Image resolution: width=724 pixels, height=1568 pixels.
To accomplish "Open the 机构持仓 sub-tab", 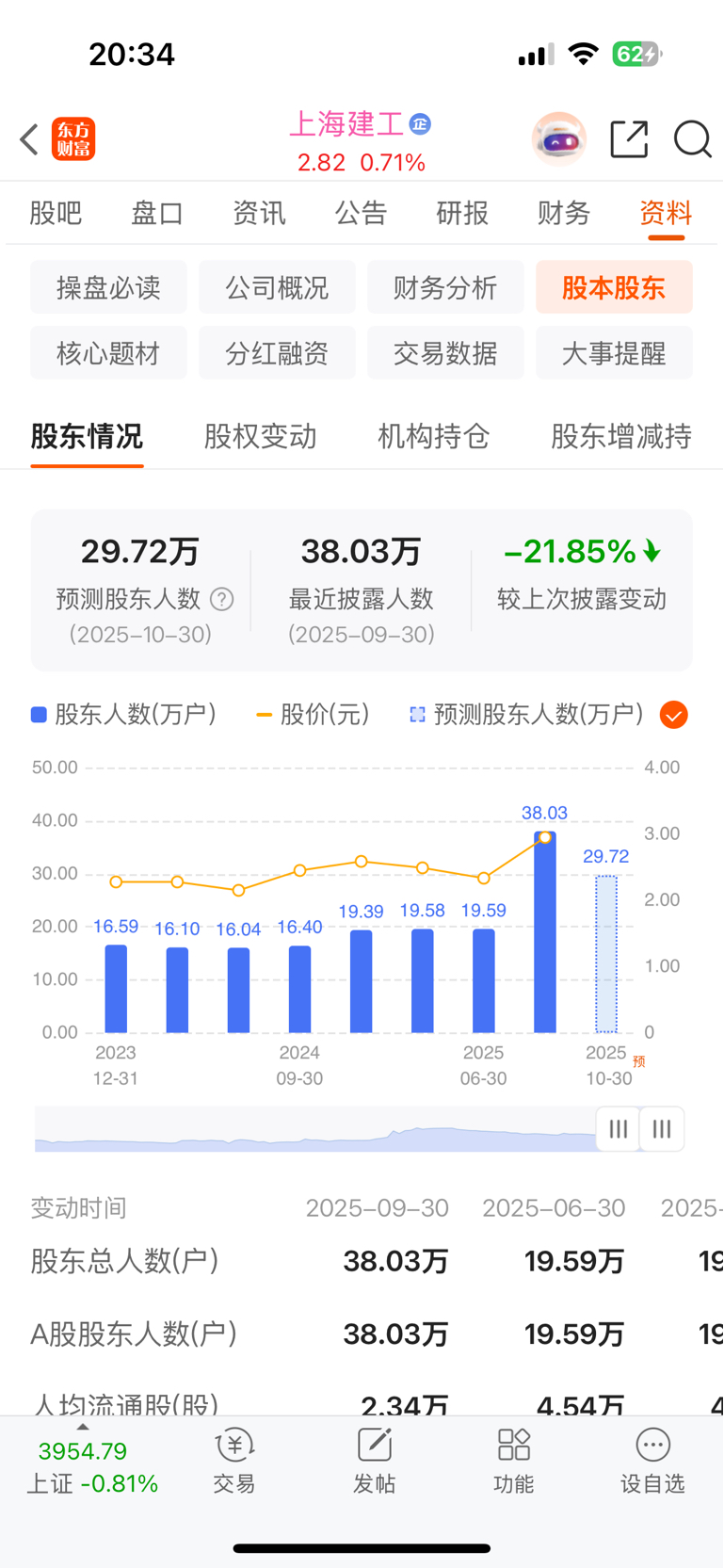I will point(433,436).
